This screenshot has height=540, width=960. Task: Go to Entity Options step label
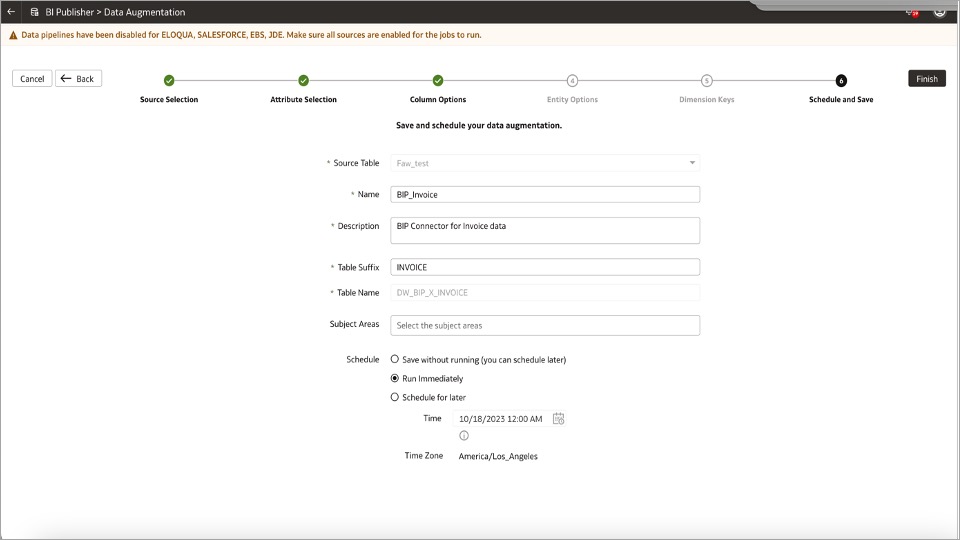572,99
